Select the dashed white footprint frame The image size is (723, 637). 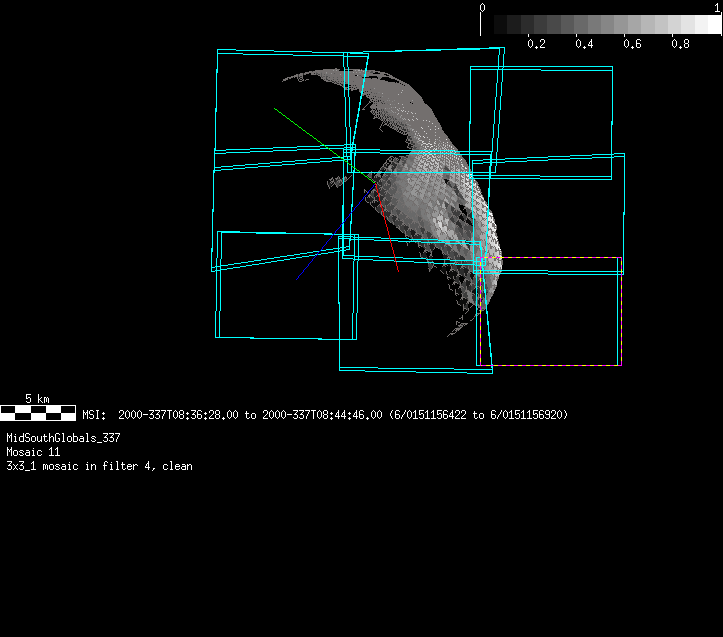tap(620, 310)
